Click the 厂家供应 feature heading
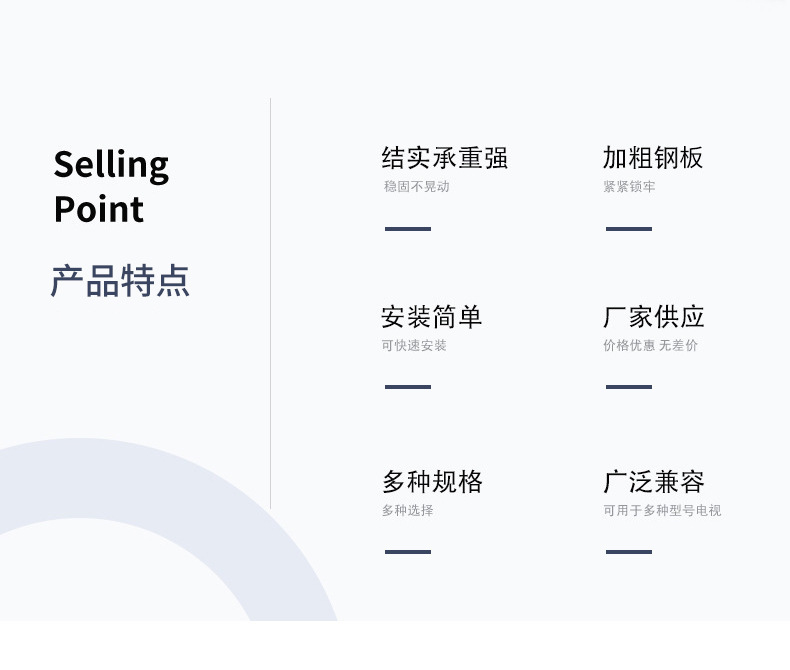This screenshot has width=790, height=670. tap(653, 317)
